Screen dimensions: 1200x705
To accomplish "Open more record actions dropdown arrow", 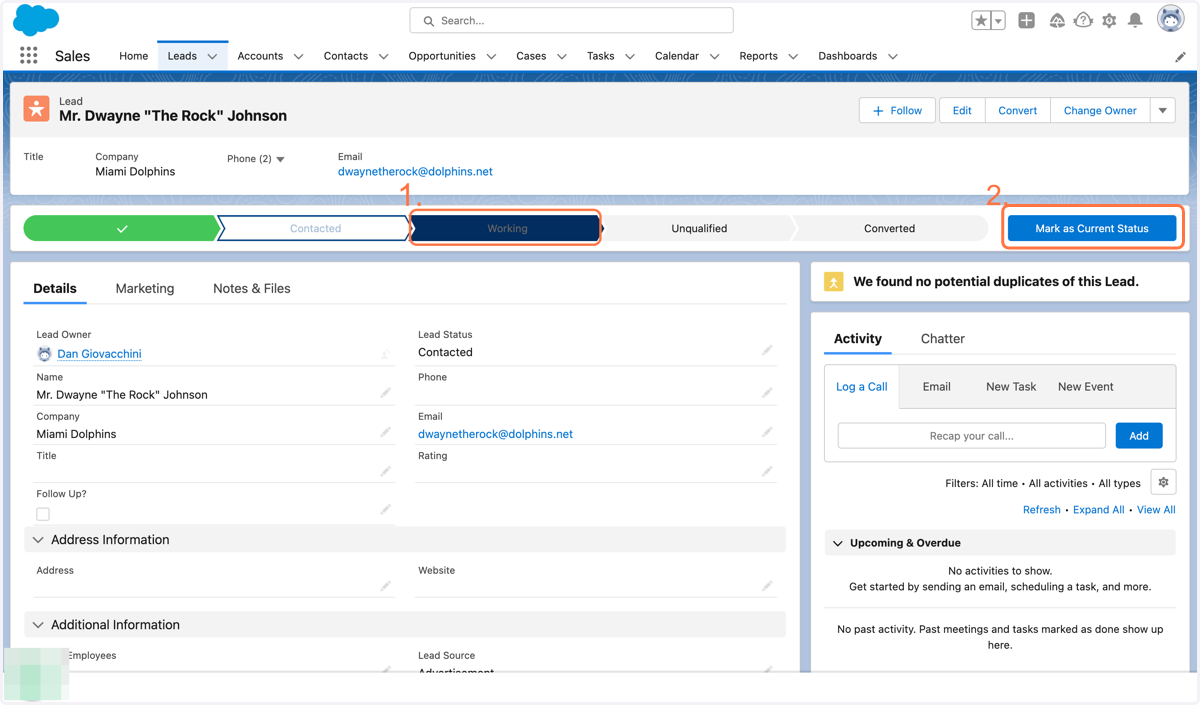I will coord(1163,111).
